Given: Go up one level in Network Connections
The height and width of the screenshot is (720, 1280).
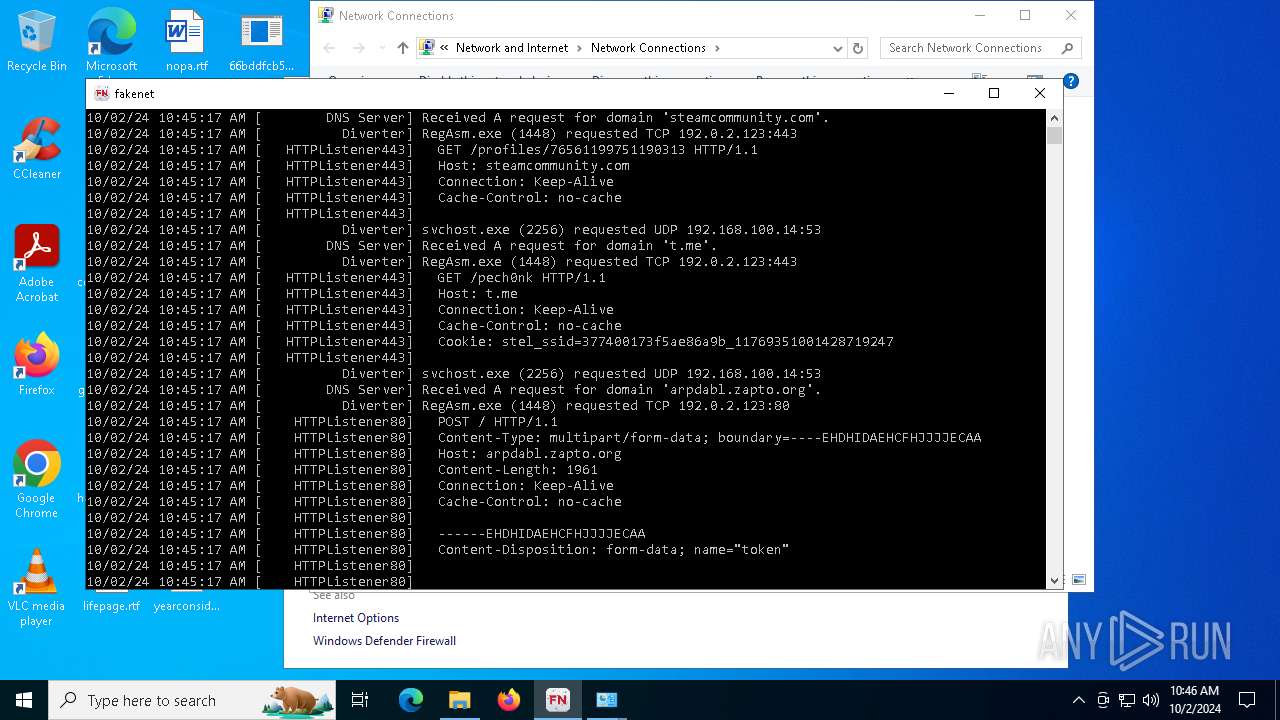Looking at the screenshot, I should pyautogui.click(x=402, y=47).
